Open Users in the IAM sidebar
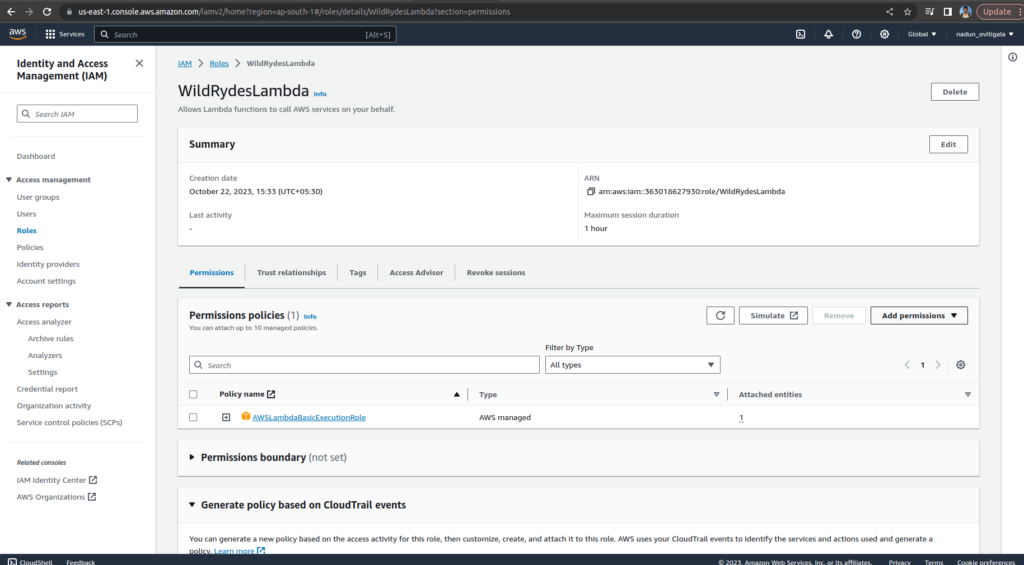 pos(26,214)
